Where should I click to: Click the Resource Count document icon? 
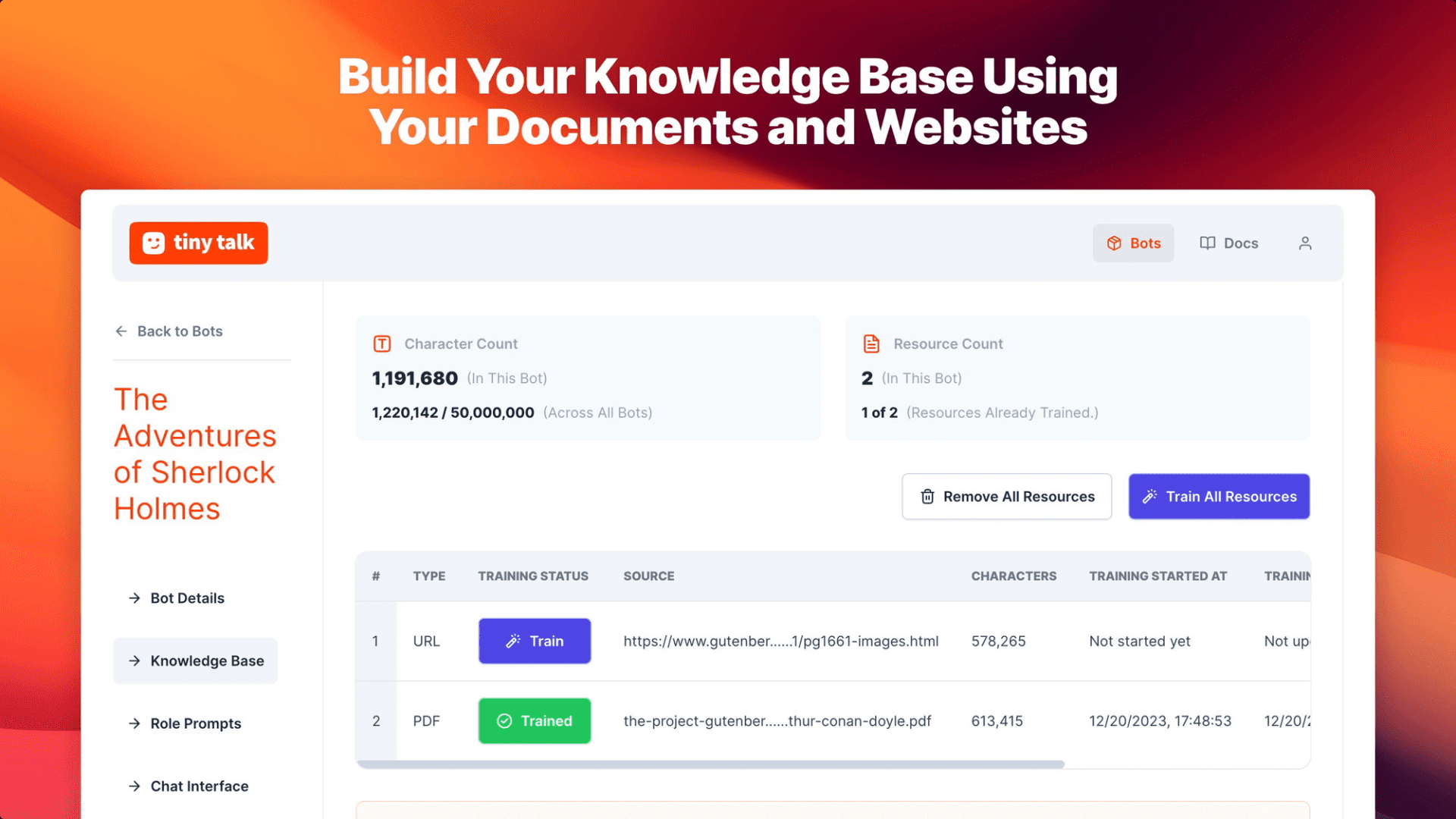click(x=870, y=343)
